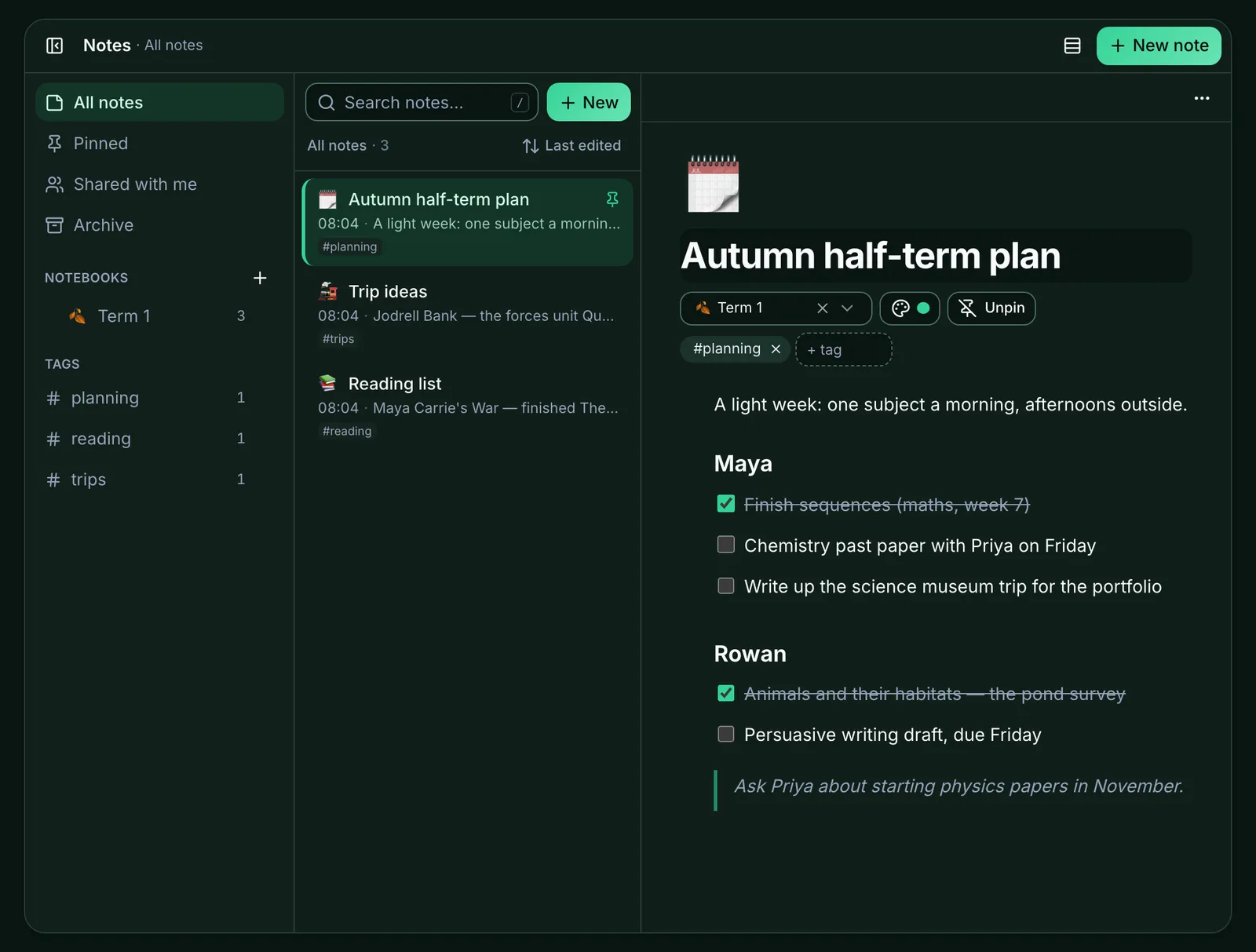Click the calendar emoji icon above the title
The image size is (1256, 952).
point(714,184)
